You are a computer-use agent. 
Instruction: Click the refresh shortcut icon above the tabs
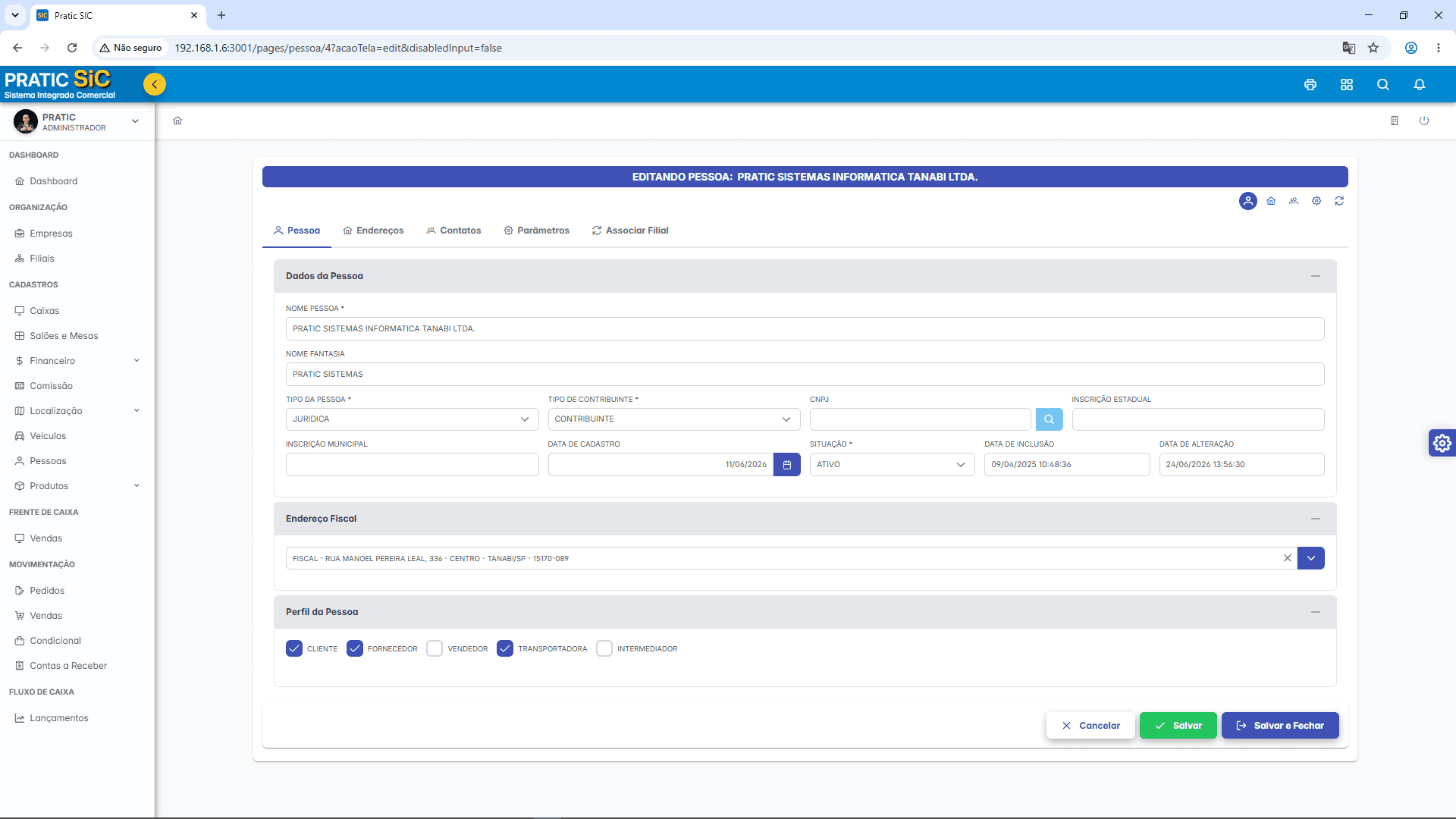pos(1339,201)
